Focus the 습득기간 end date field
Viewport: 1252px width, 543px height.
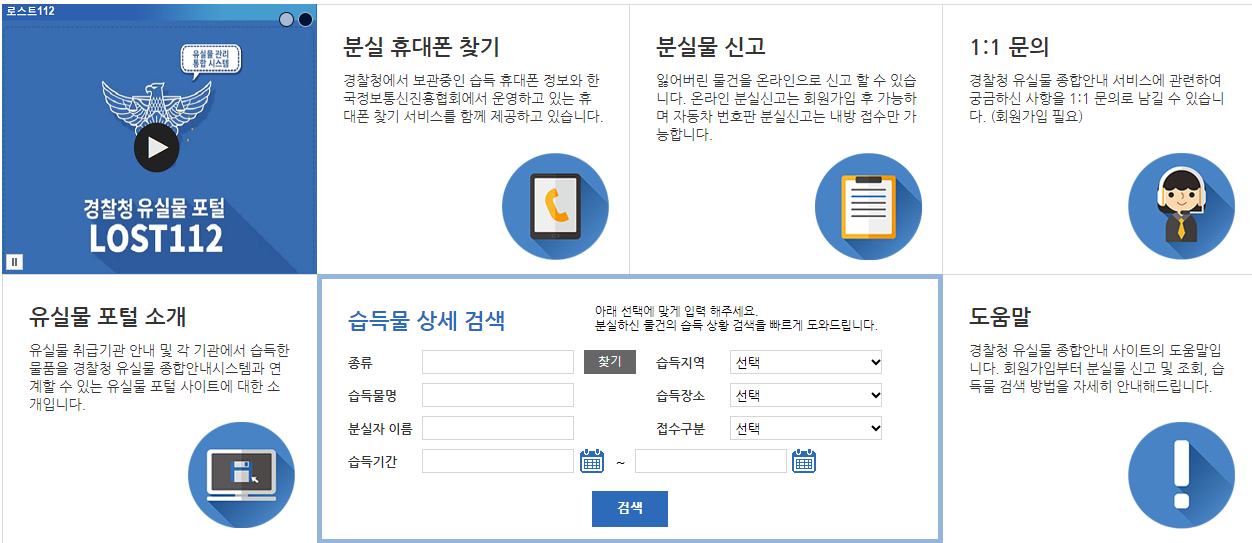point(711,461)
